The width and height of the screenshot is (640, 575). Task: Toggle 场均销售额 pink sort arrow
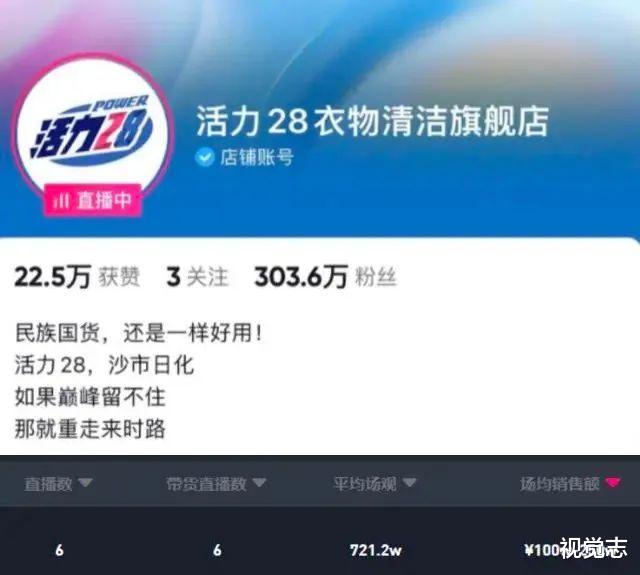coord(613,483)
